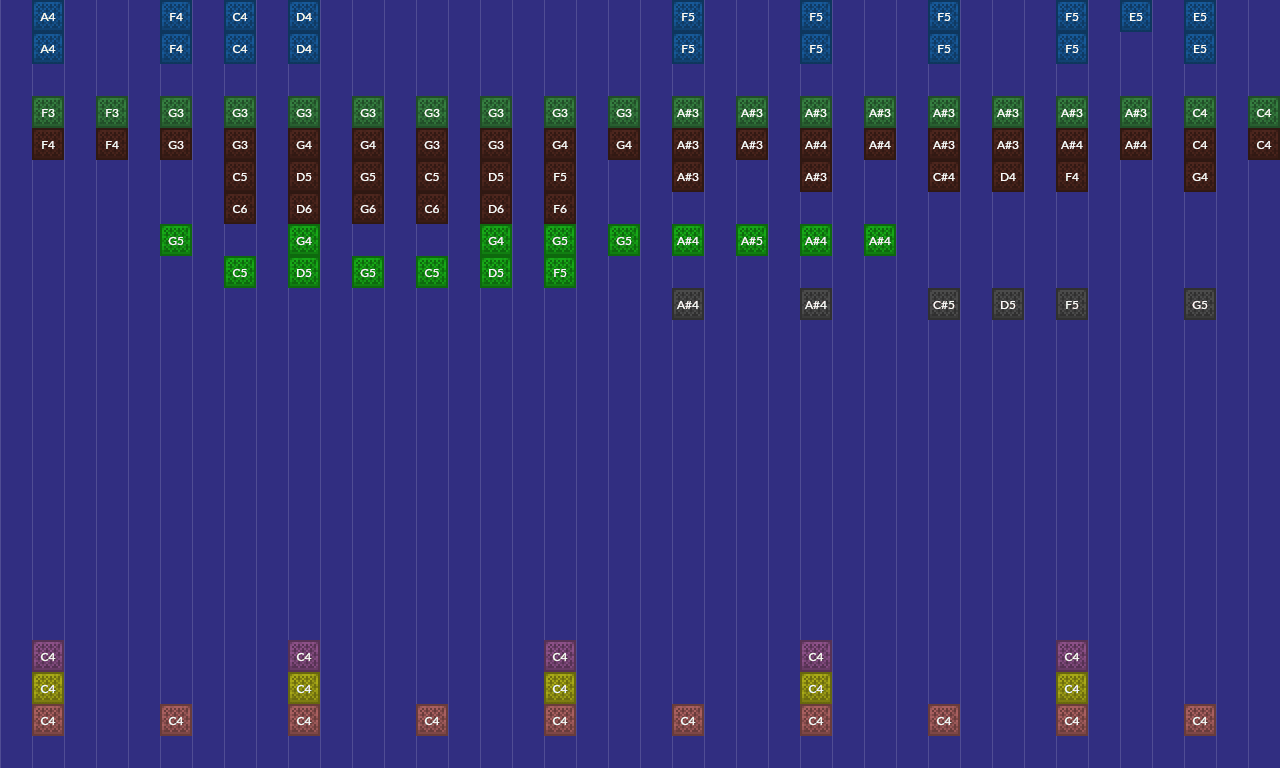Select the second brown C6 note
This screenshot has width=1280, height=768.
click(x=432, y=208)
